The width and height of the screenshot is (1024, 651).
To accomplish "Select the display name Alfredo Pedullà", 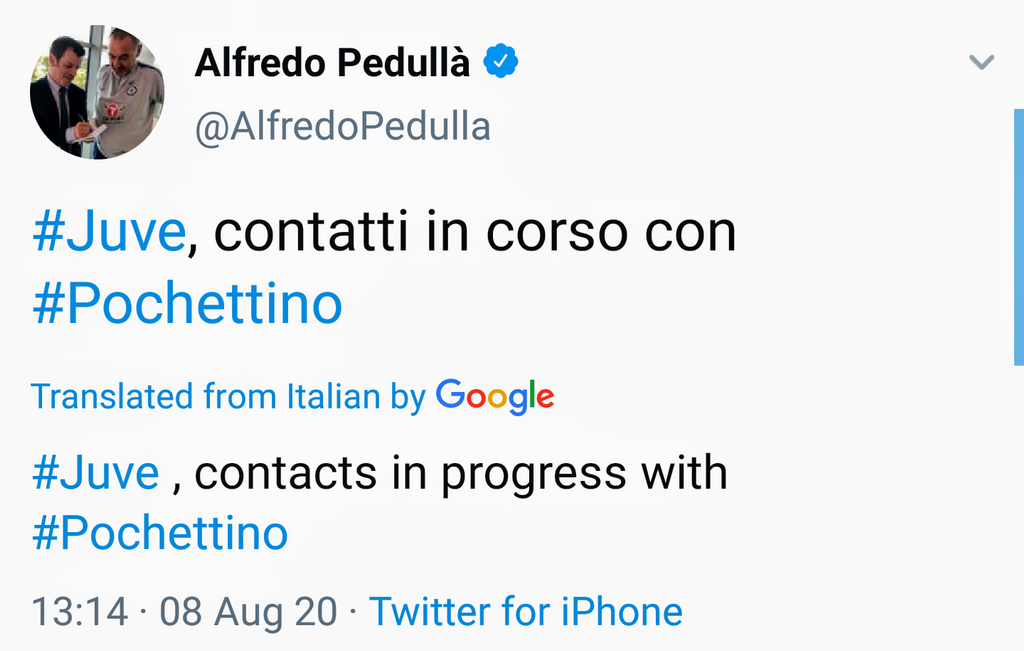I will pyautogui.click(x=331, y=63).
